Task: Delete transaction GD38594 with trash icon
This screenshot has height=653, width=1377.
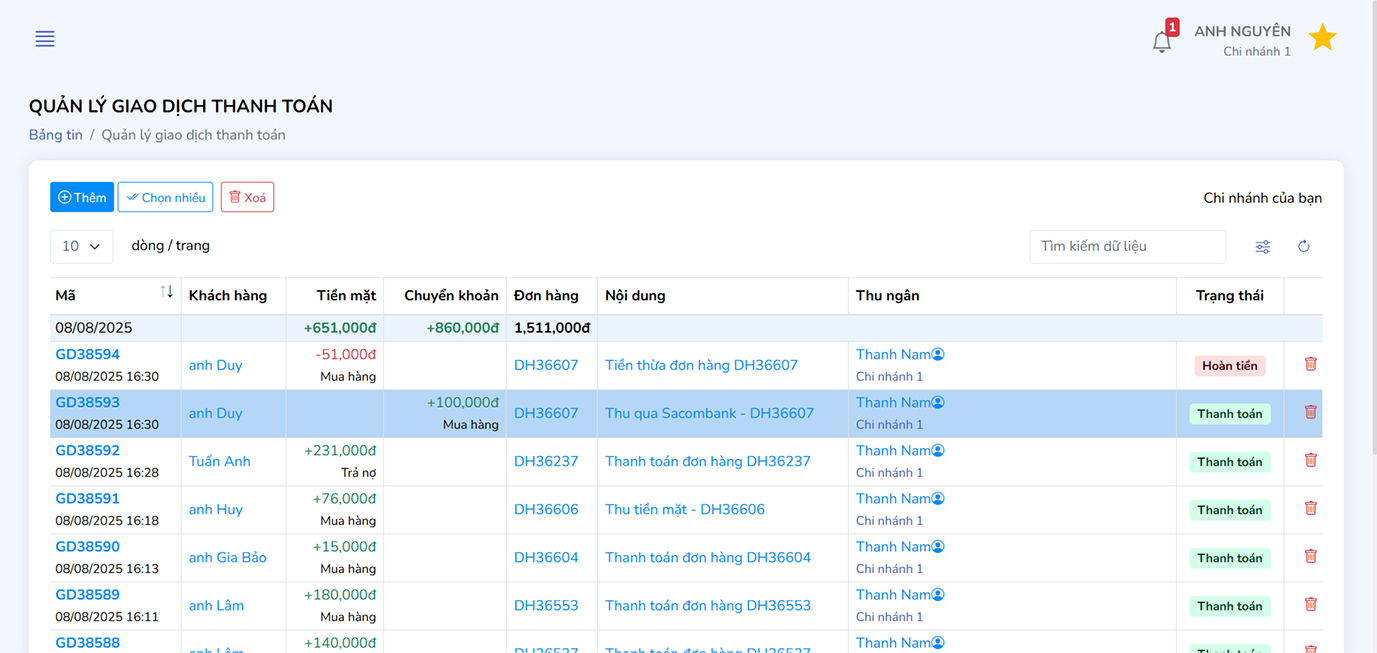Action: [1310, 364]
